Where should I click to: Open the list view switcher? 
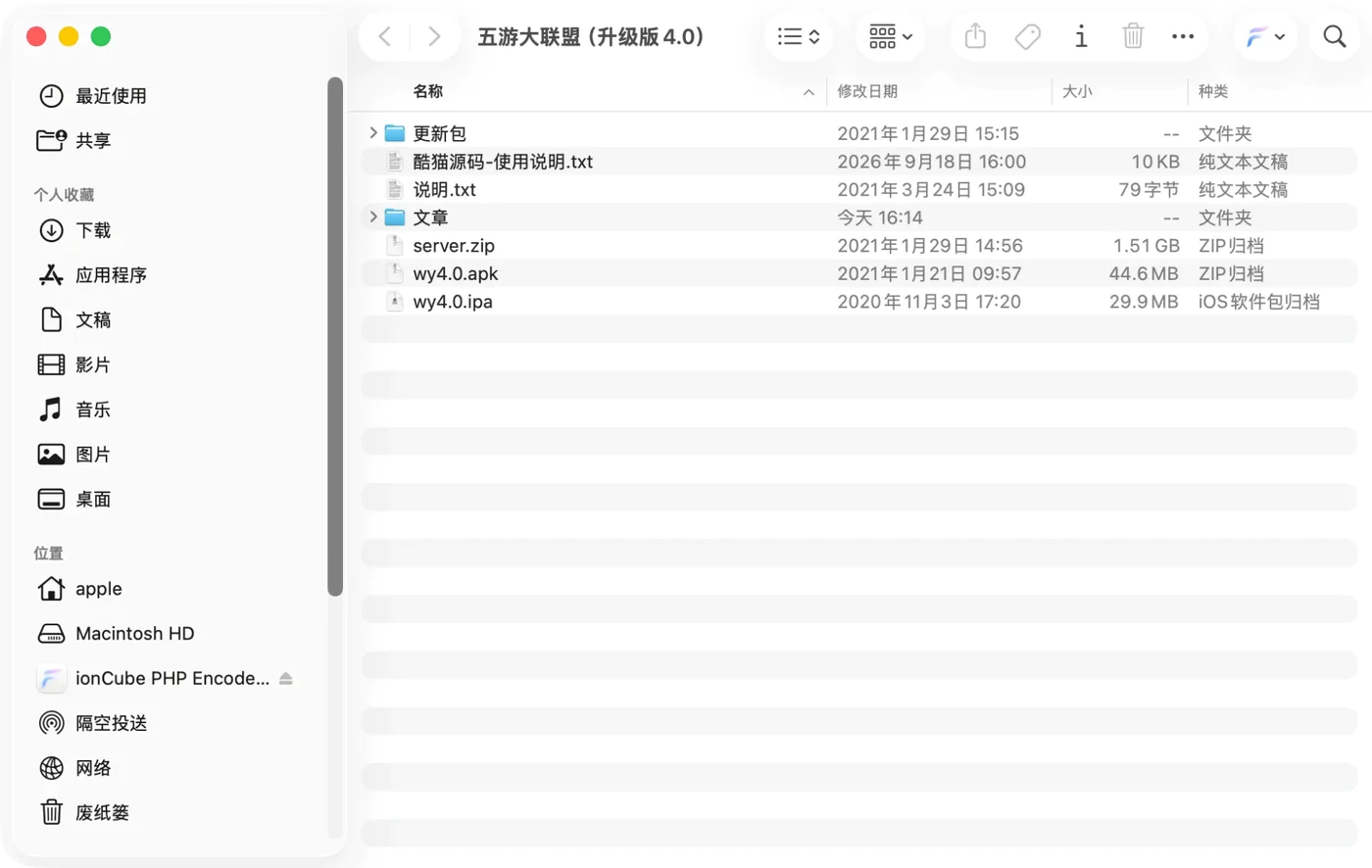pyautogui.click(x=799, y=37)
